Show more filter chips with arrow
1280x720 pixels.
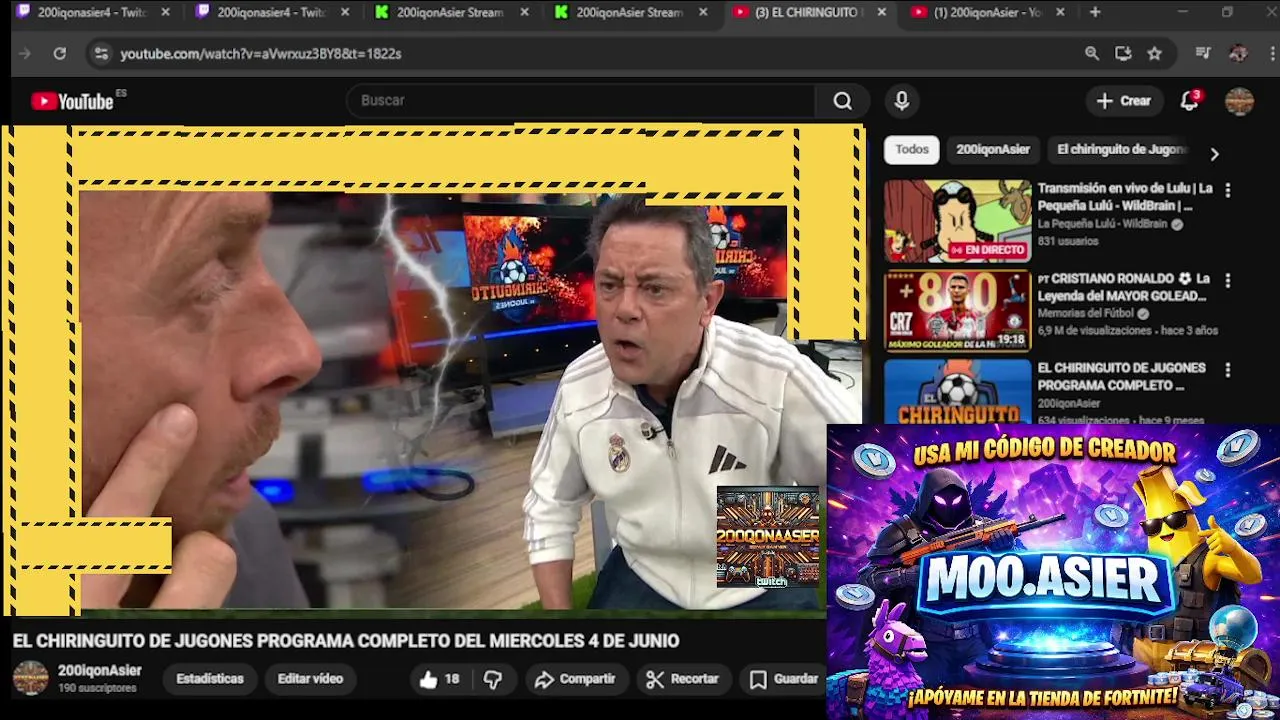pos(1214,154)
